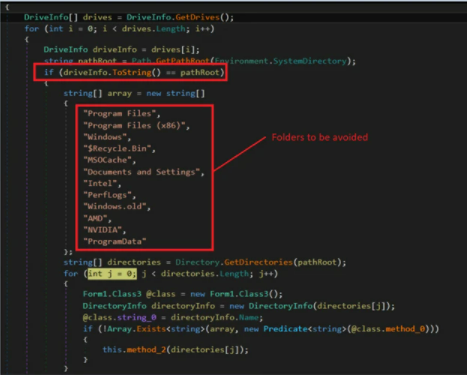Click highlighted 'int j = 0;' in inner loop

point(112,274)
